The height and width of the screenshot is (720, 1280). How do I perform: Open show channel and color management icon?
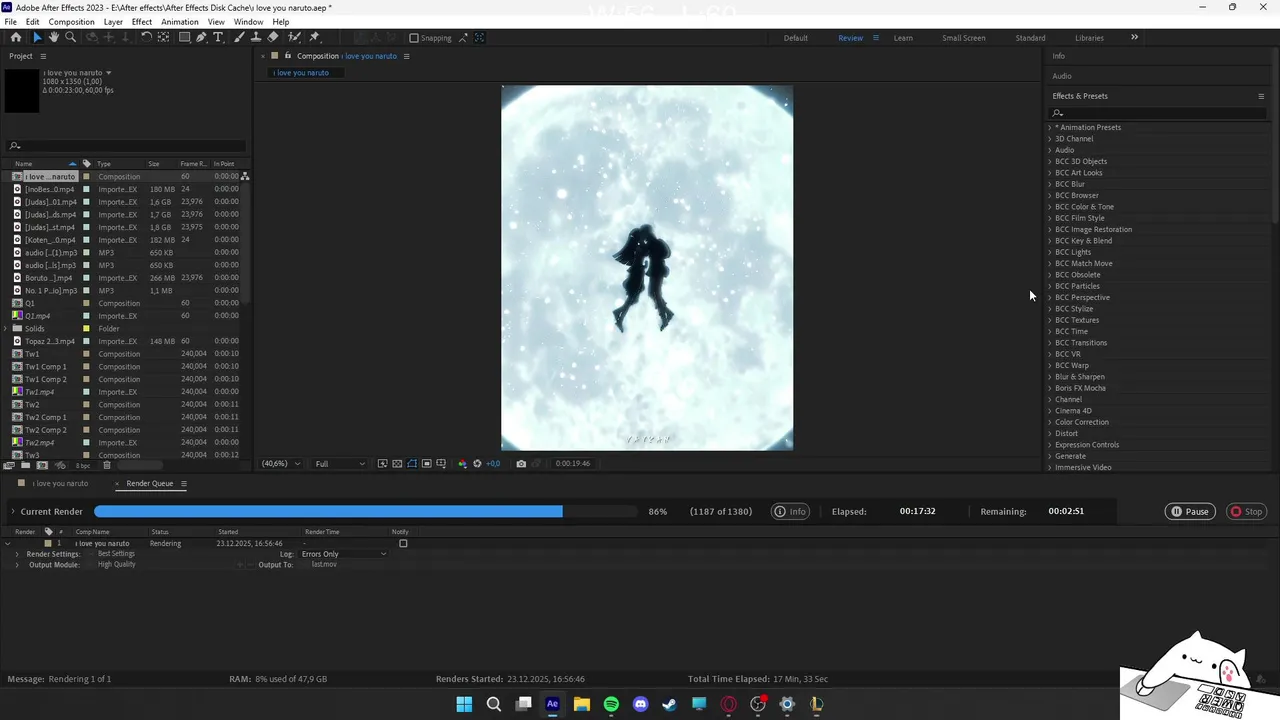coord(462,463)
